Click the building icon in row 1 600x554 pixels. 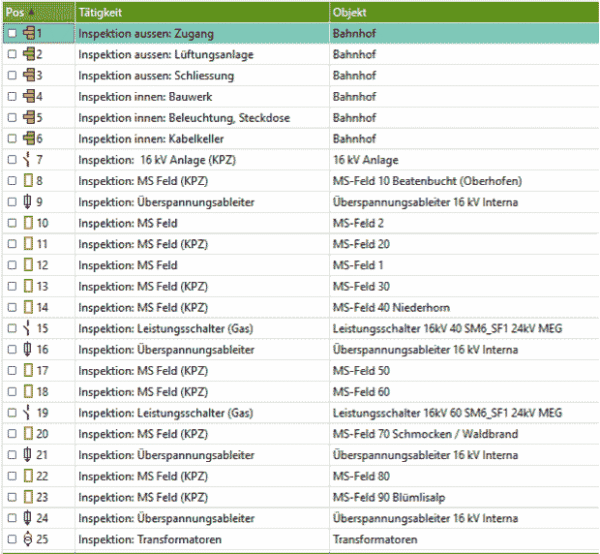[x=29, y=33]
